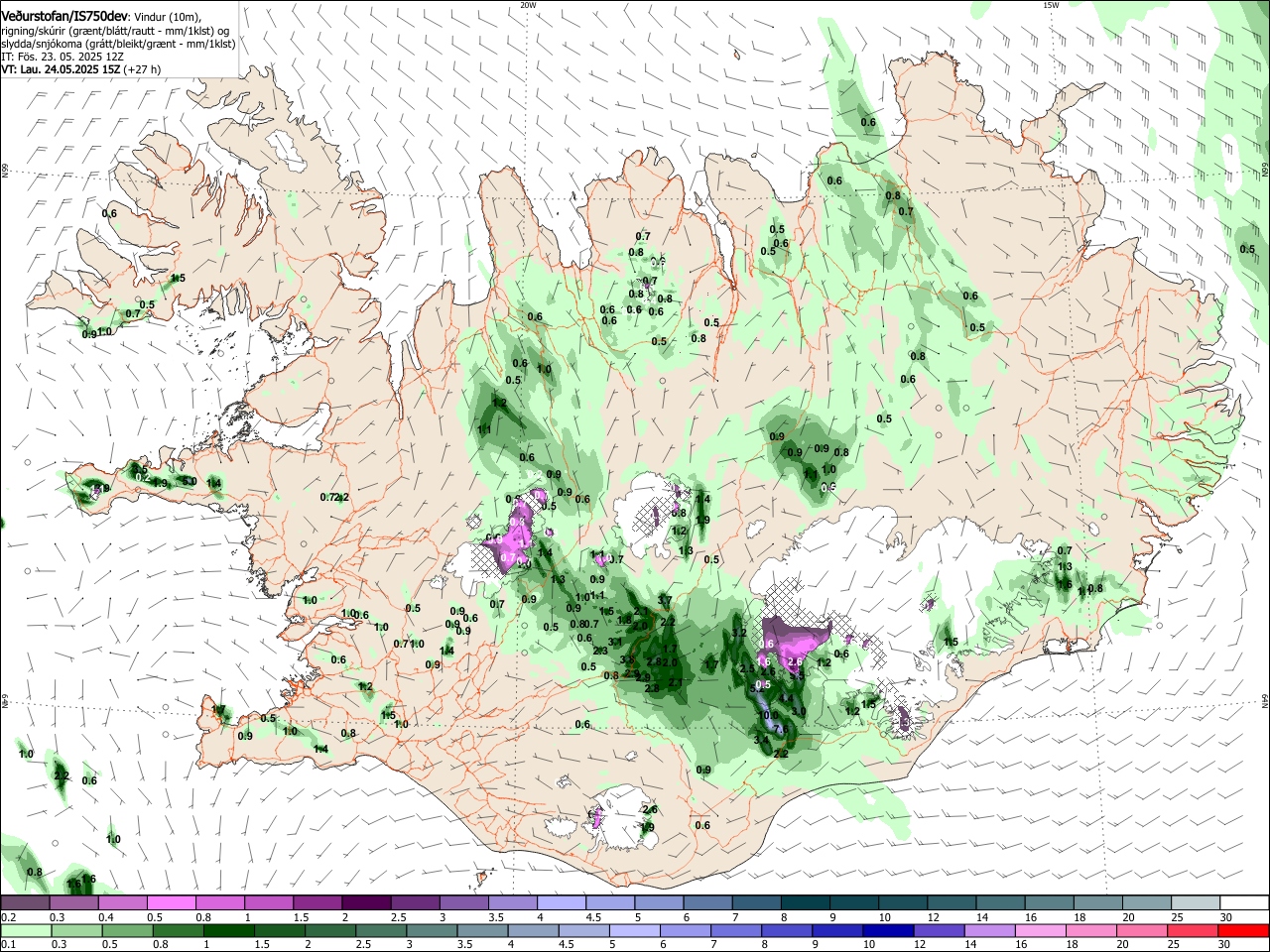Pick the upper legend swatch labeled 0.5
The image size is (1270, 952).
point(171,903)
